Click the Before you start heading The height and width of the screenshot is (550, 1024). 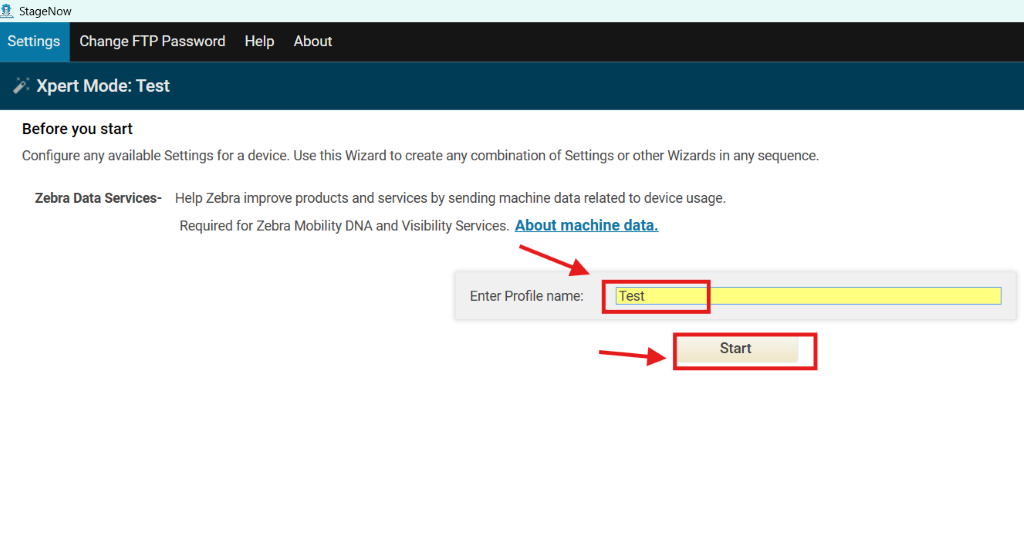[77, 129]
